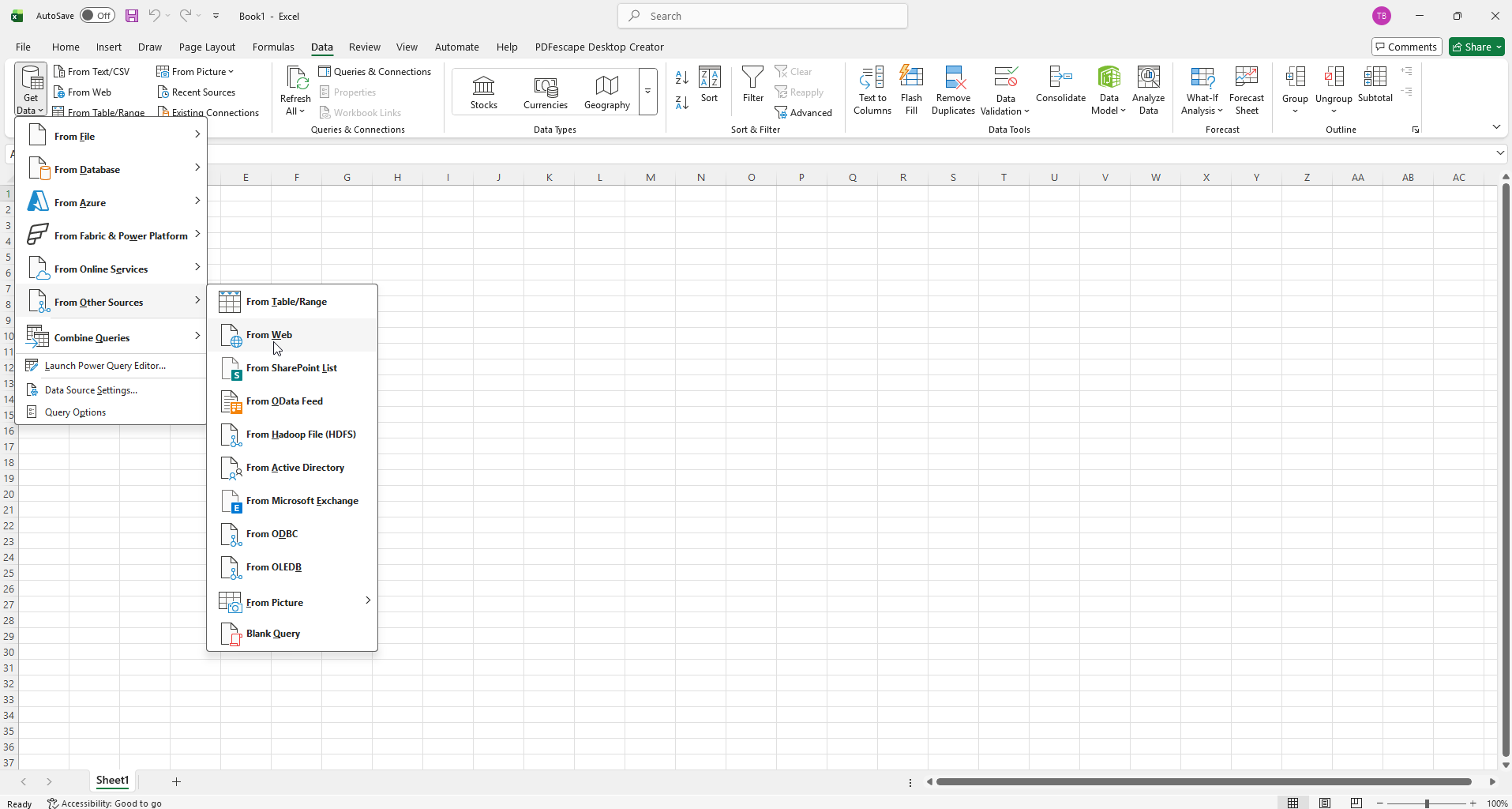Image resolution: width=1512 pixels, height=809 pixels.
Task: Toggle the Filter funnel
Action: [x=752, y=85]
